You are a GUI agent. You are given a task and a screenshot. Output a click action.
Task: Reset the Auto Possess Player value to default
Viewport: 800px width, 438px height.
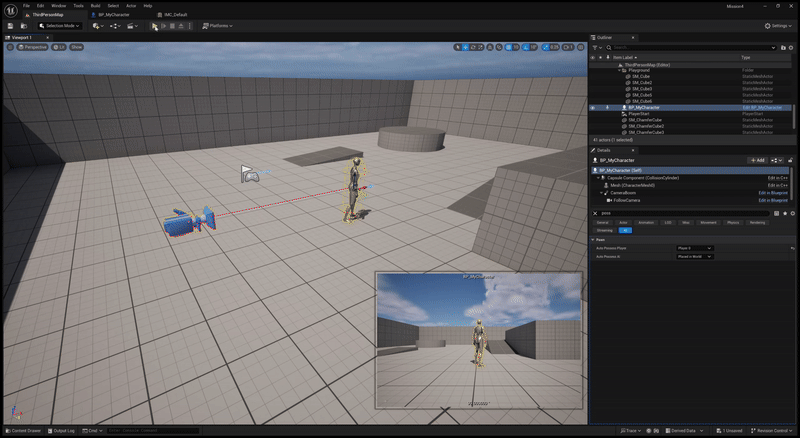[x=792, y=248]
